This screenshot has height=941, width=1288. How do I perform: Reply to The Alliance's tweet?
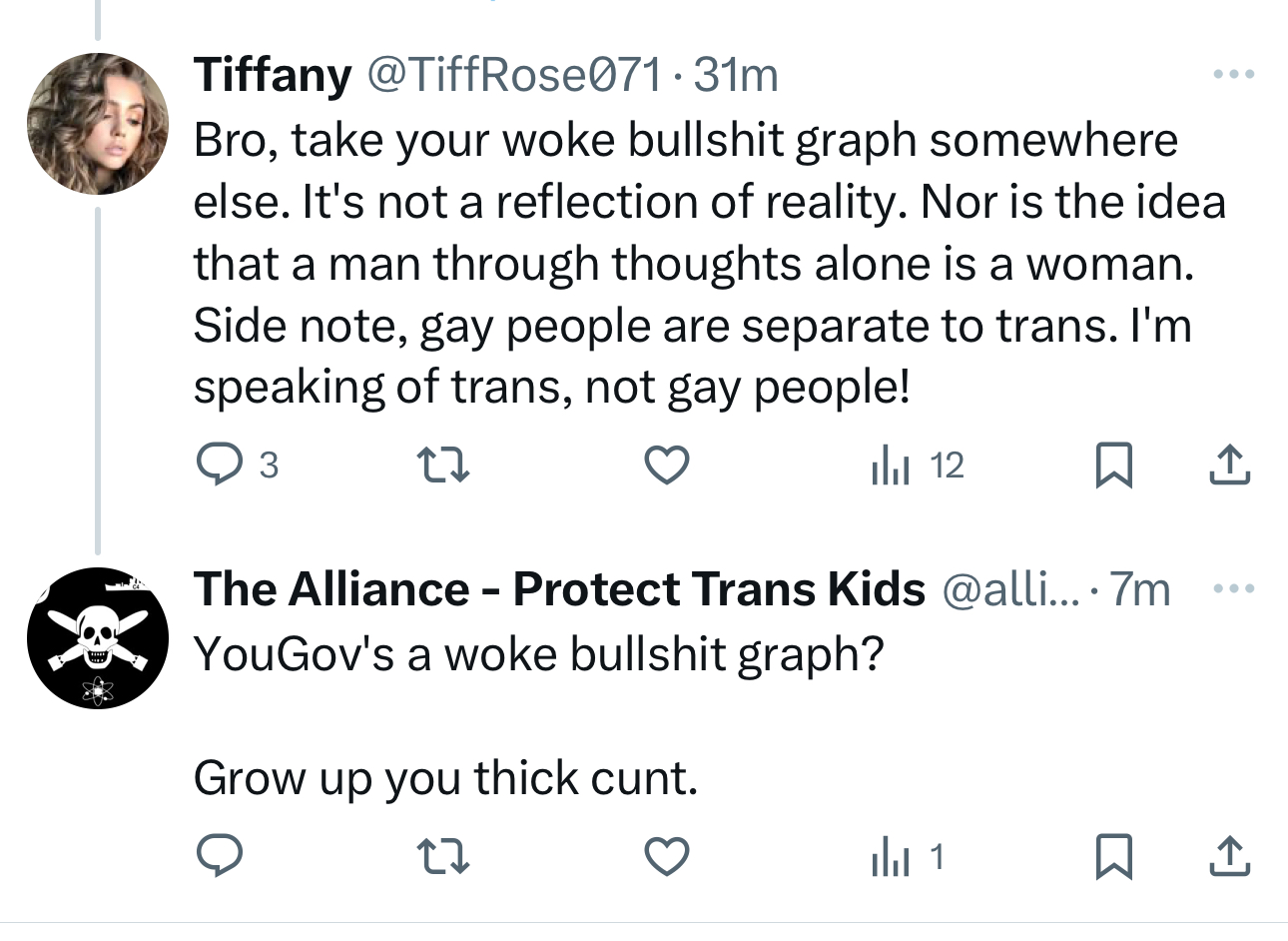217,857
